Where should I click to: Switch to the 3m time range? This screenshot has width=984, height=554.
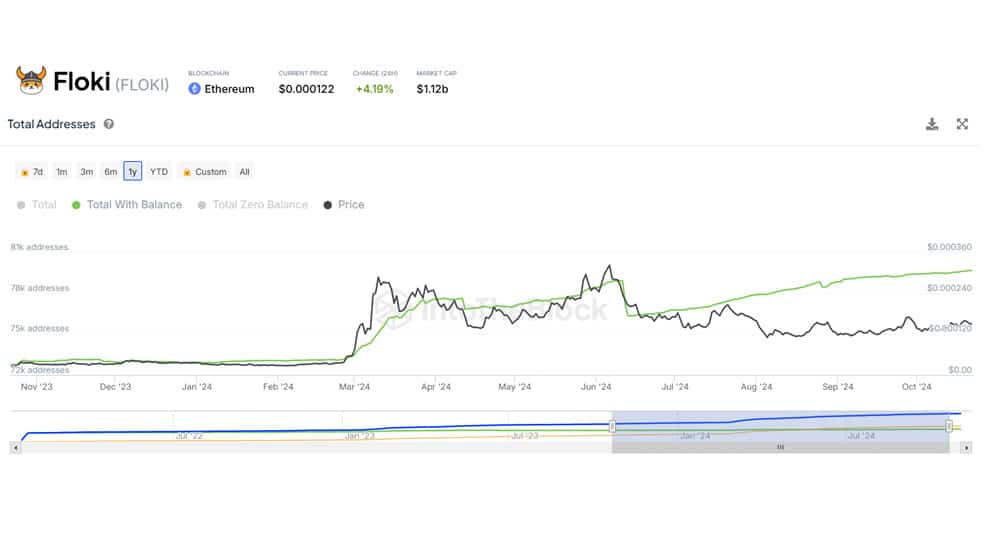(x=87, y=171)
